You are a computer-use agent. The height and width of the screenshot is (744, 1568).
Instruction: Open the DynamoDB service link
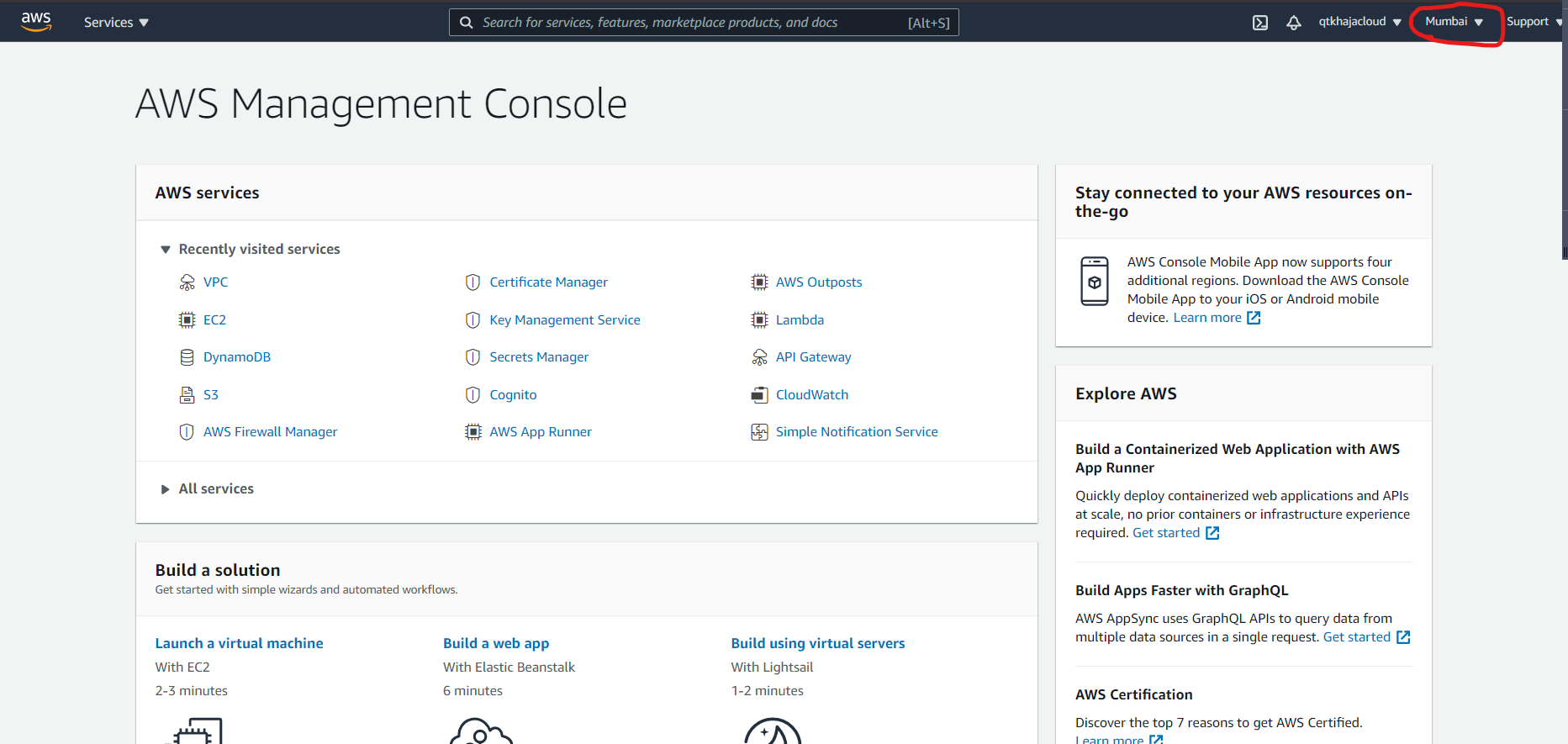[x=237, y=357]
